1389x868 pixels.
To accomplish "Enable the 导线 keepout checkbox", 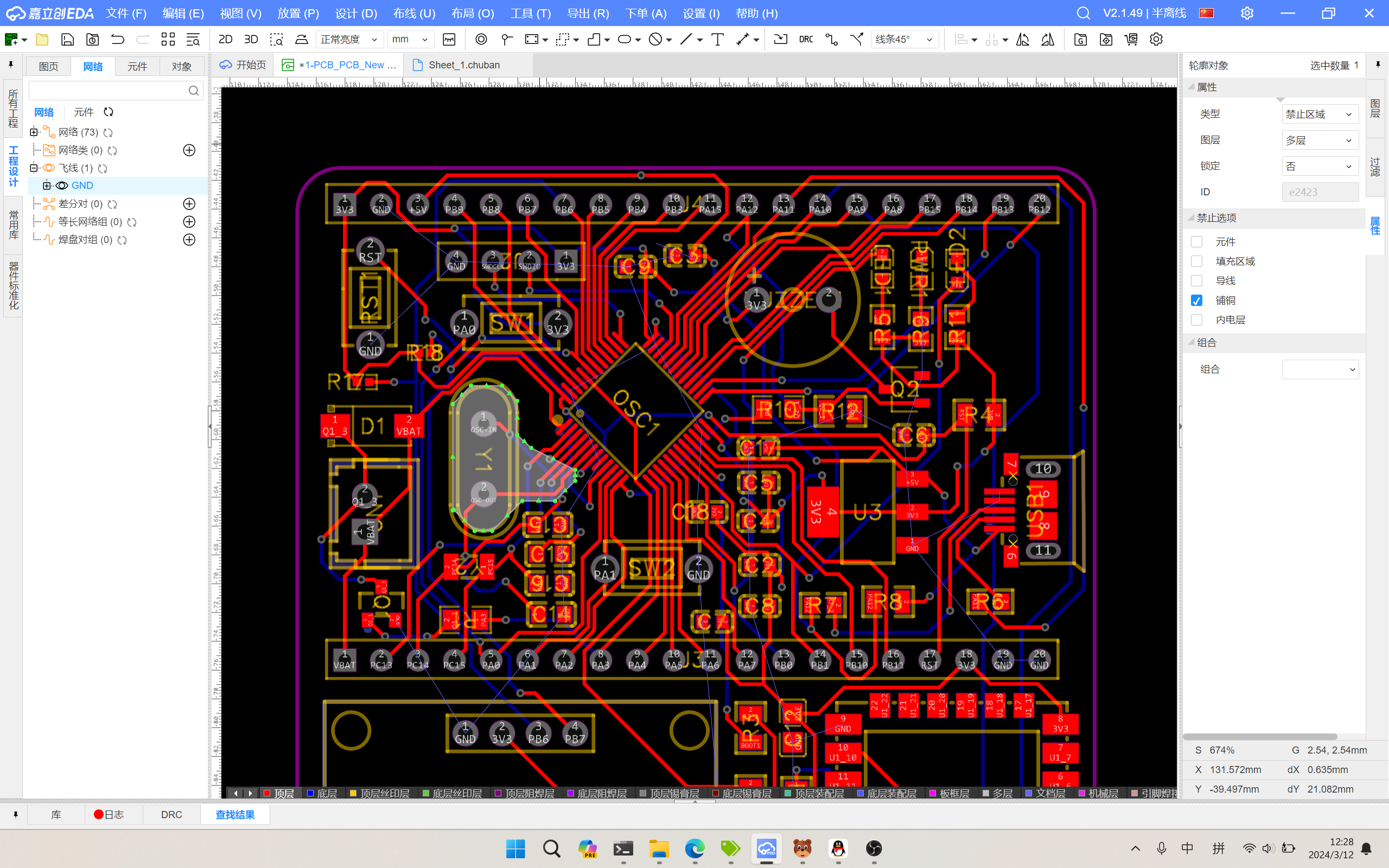I will click(1197, 280).
